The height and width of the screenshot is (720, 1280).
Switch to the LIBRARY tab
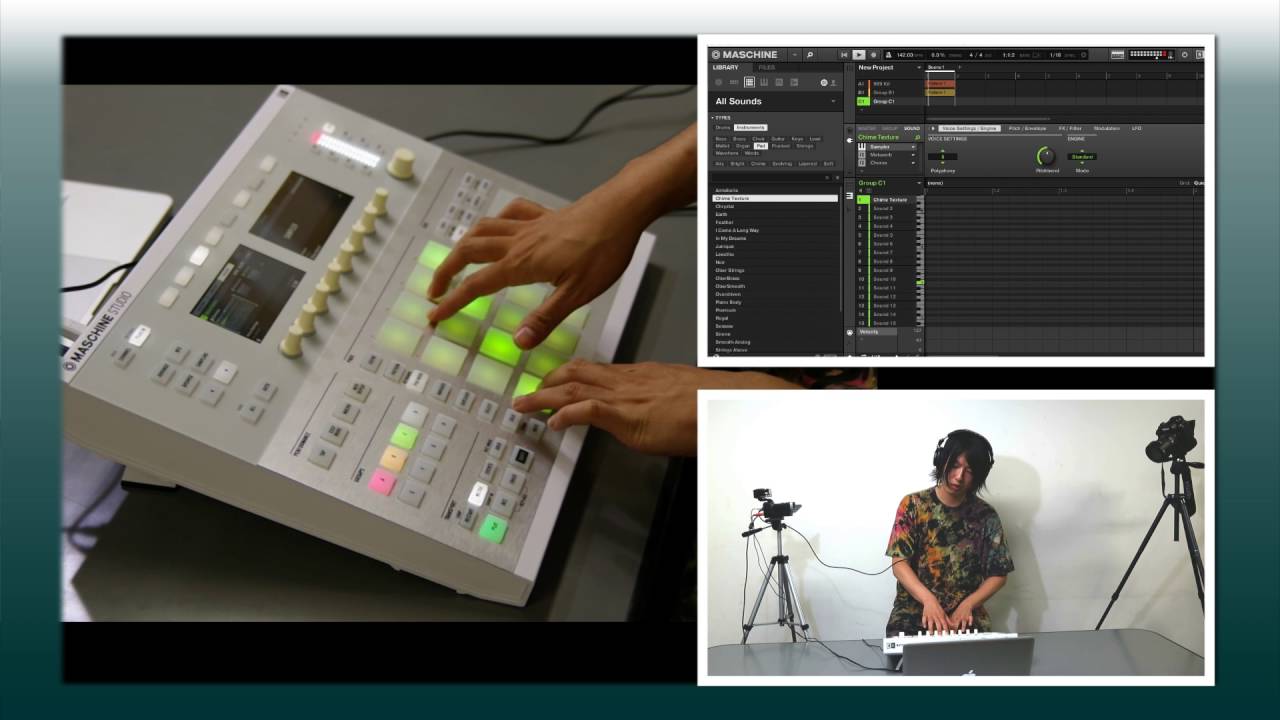(x=725, y=67)
